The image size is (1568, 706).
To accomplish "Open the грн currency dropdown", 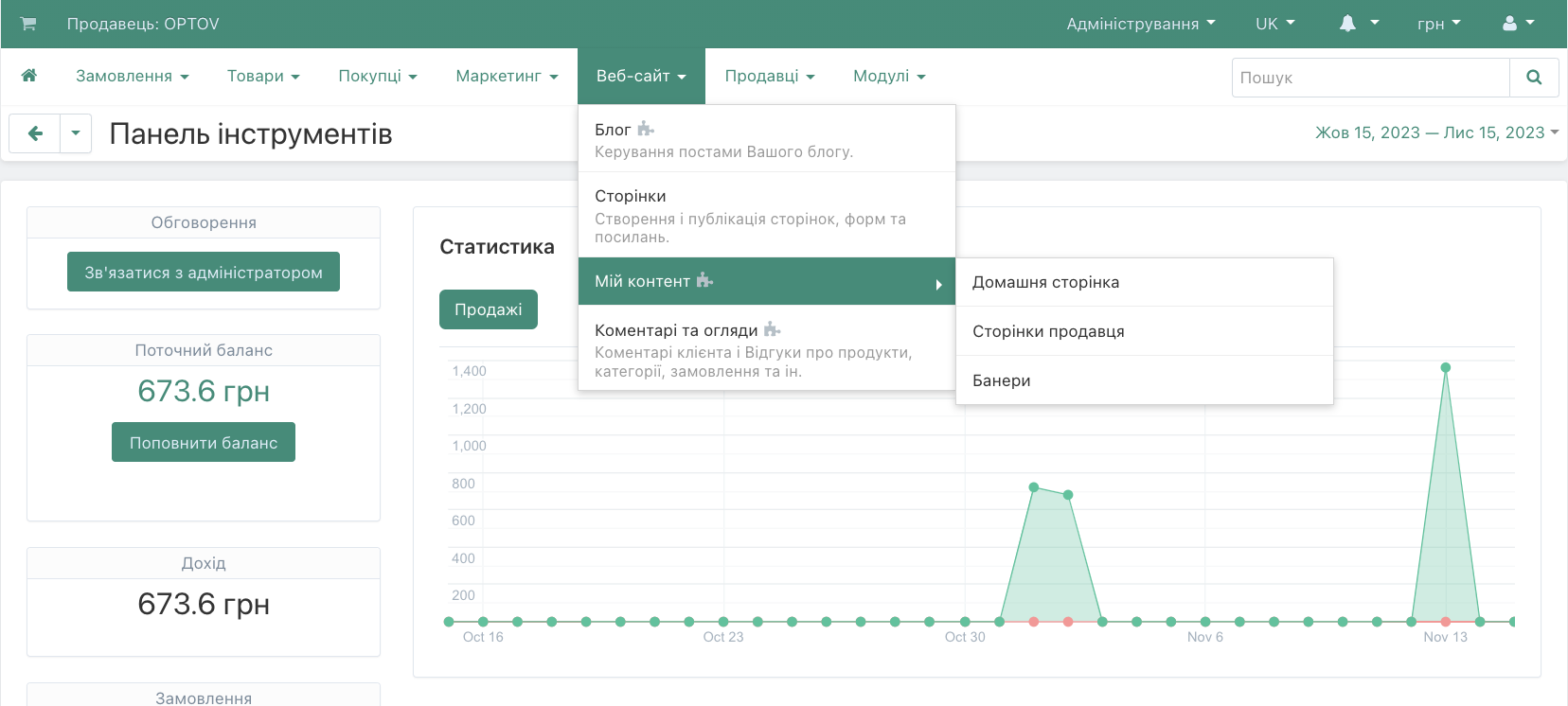I will pos(1438,24).
